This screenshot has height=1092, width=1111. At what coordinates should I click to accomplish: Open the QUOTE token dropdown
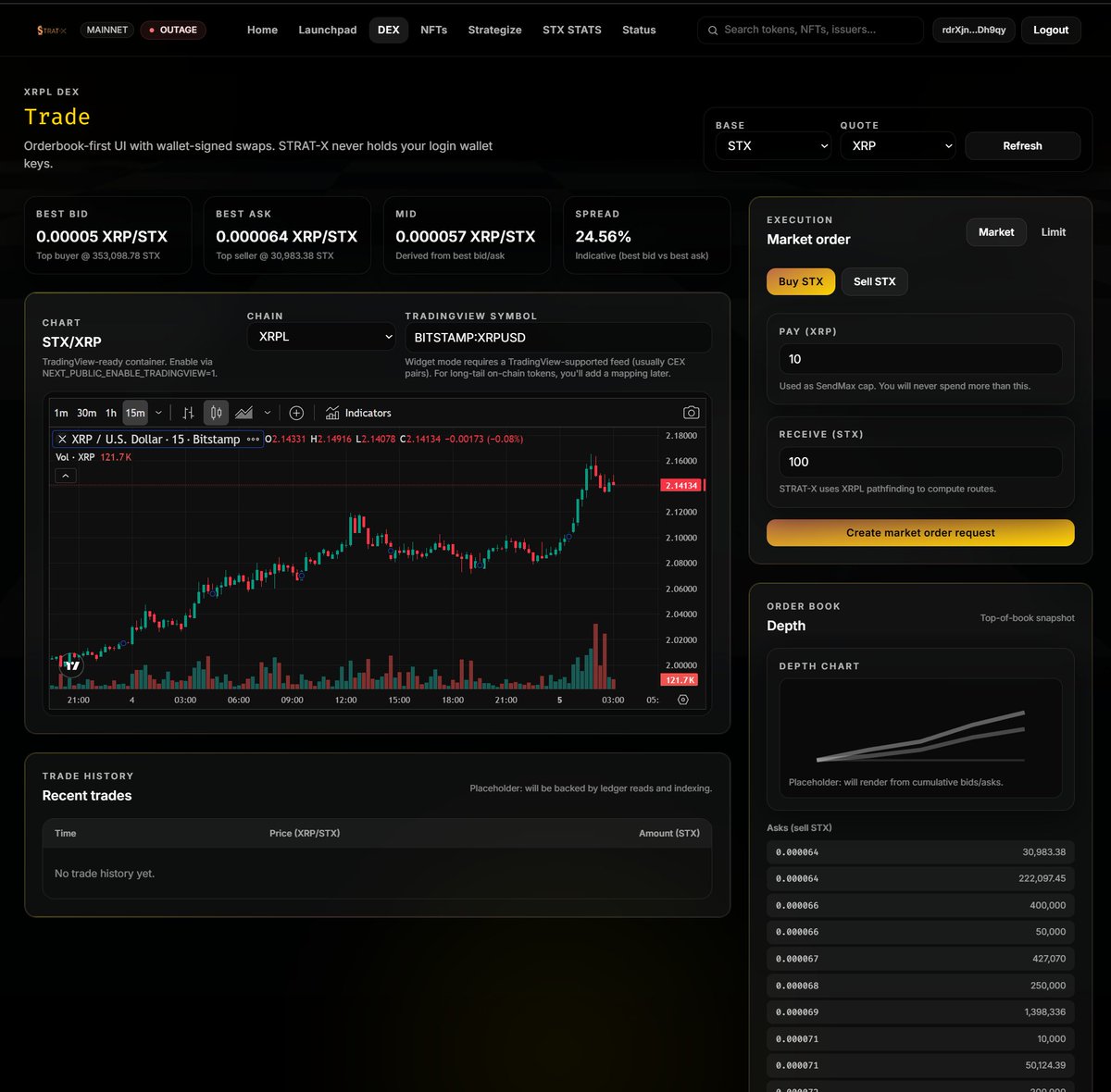point(898,146)
